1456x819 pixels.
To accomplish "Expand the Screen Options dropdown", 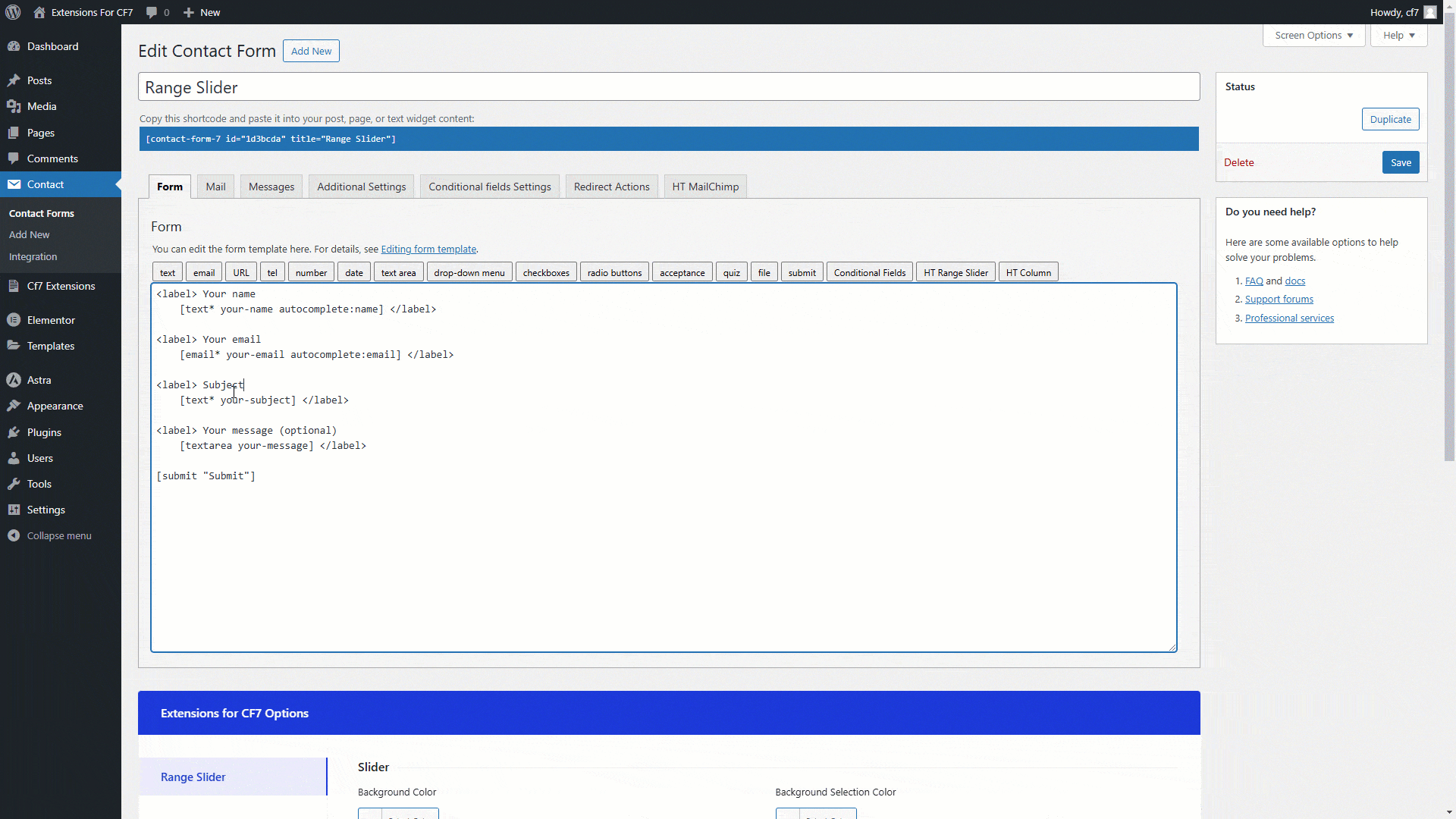I will tap(1313, 36).
